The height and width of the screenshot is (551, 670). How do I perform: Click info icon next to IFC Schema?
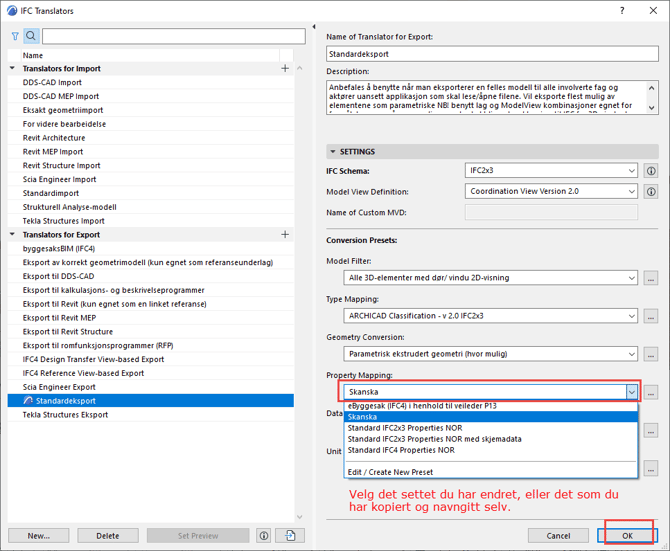[x=650, y=171]
